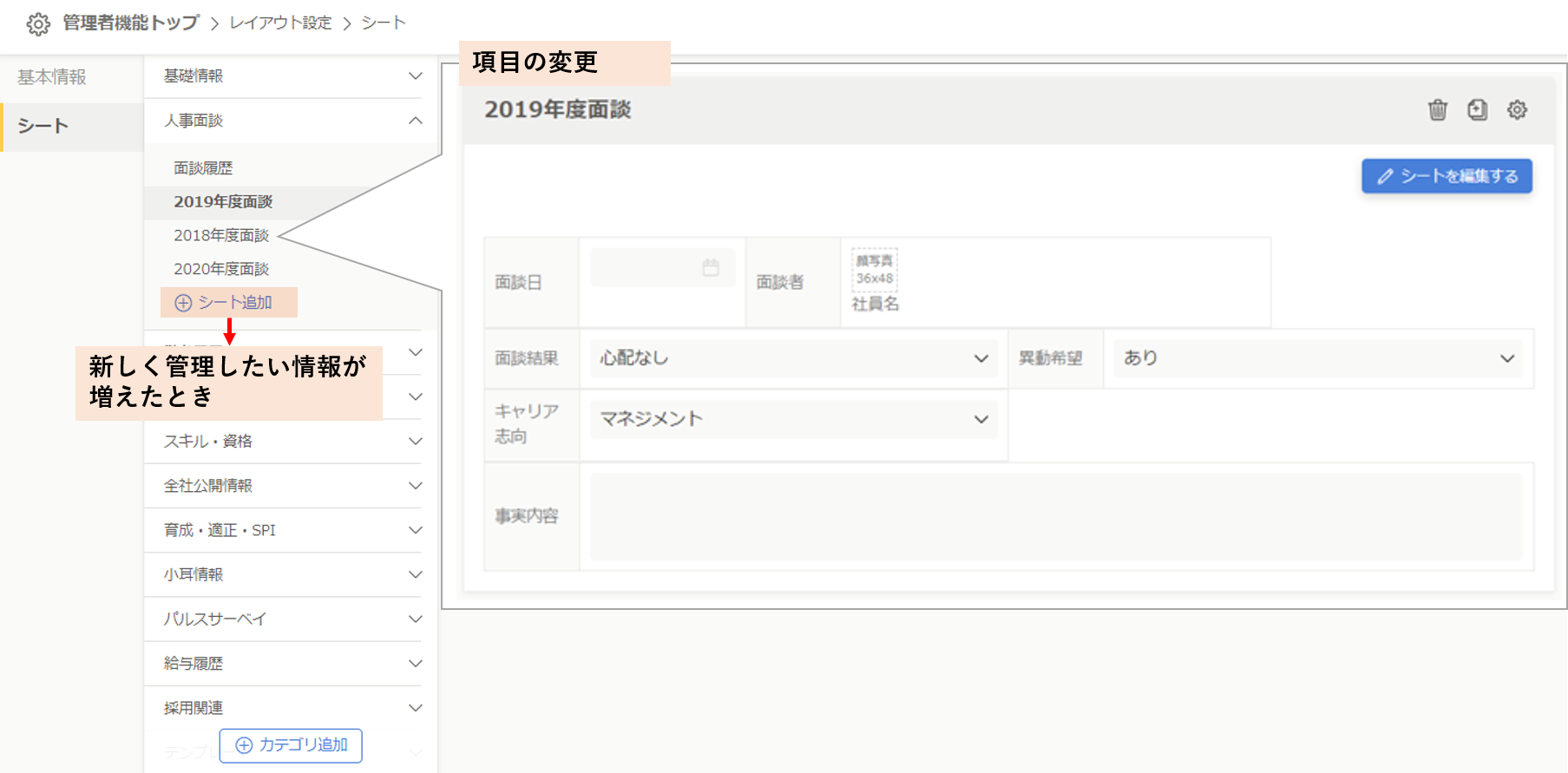Select the 基本情報 tab

point(52,77)
